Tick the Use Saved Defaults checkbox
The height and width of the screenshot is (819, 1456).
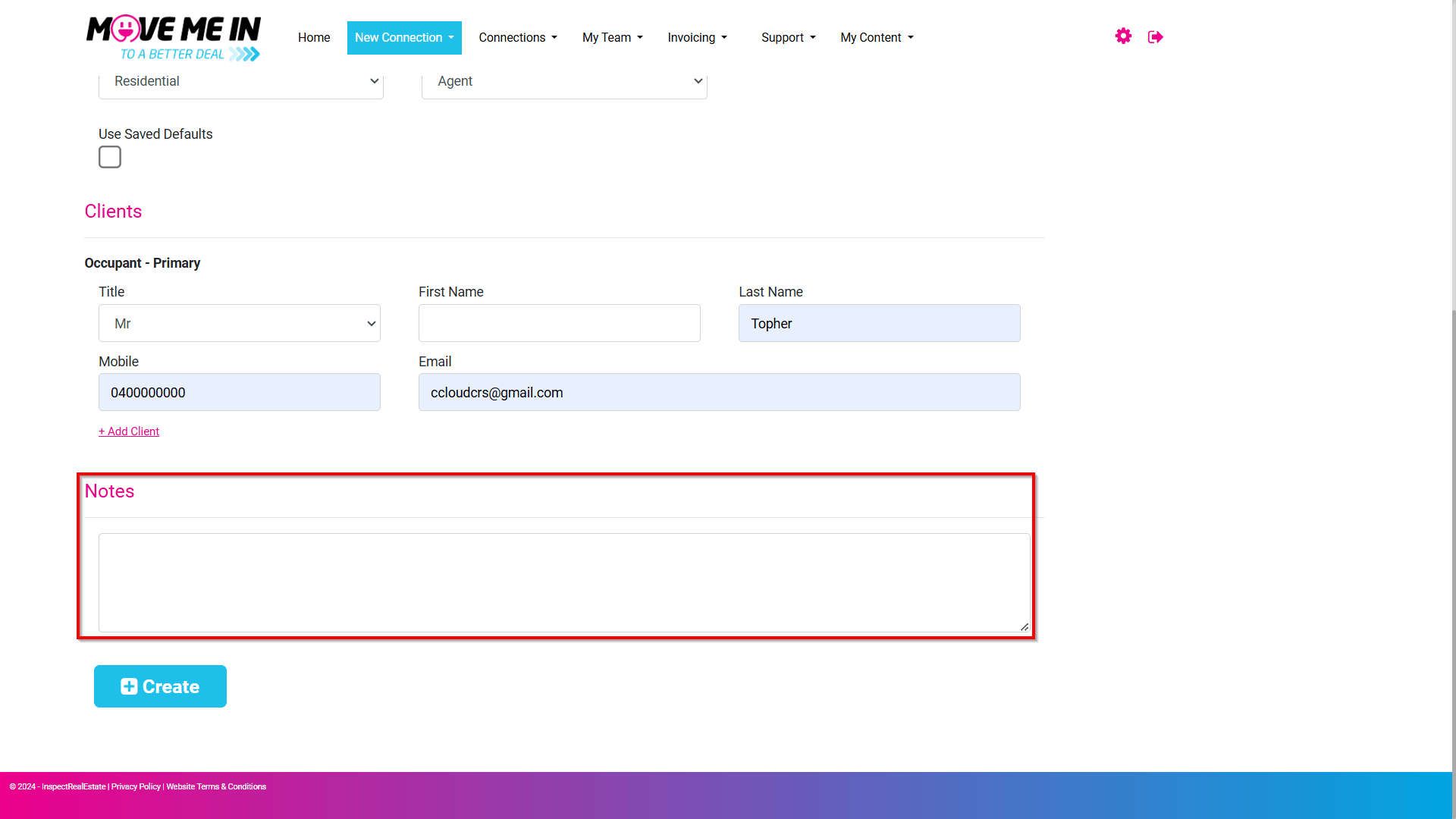tap(110, 157)
